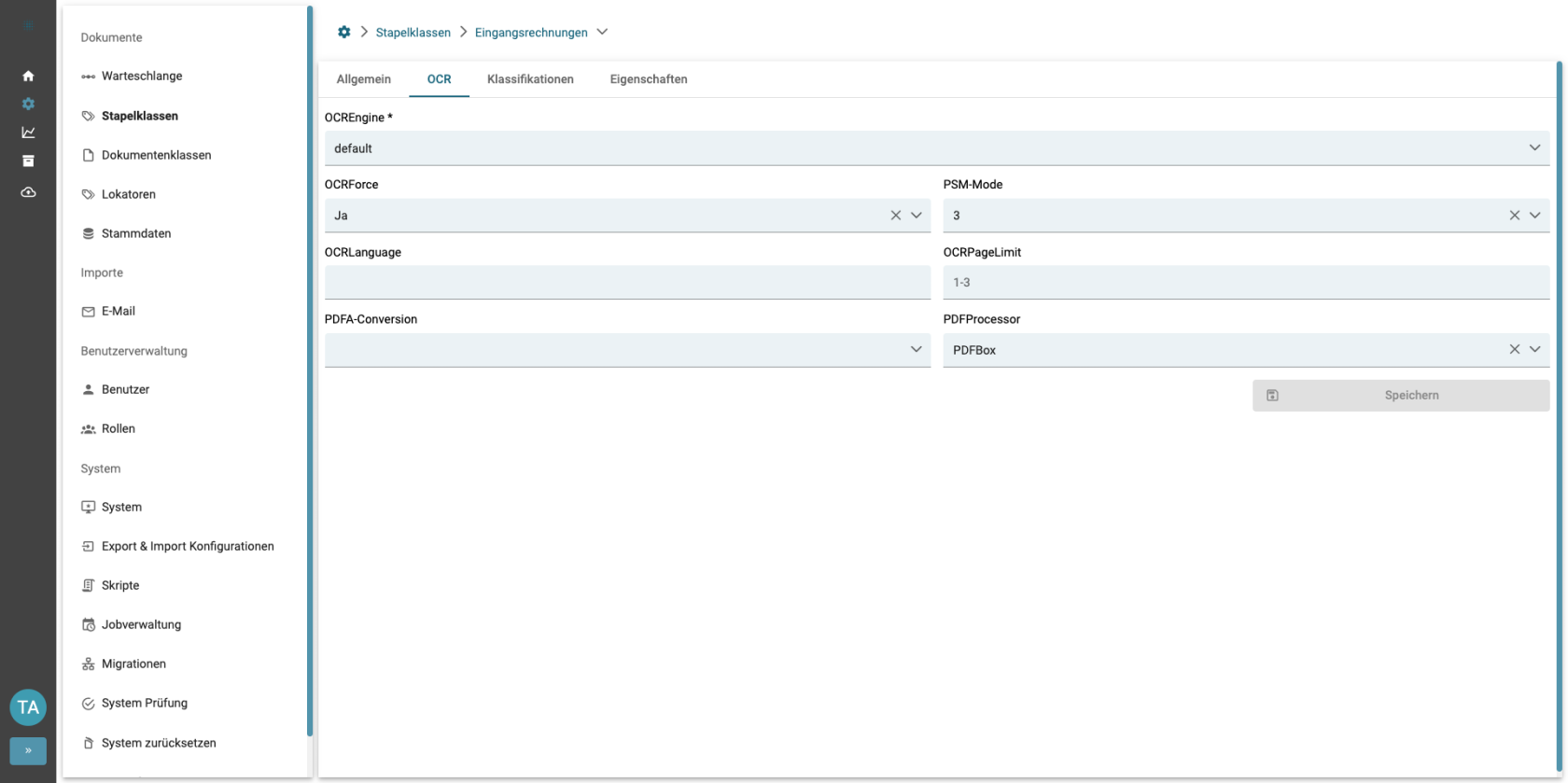Open the PDFProcessor dropdown arrow
Image resolution: width=1568 pixels, height=783 pixels.
1534,349
